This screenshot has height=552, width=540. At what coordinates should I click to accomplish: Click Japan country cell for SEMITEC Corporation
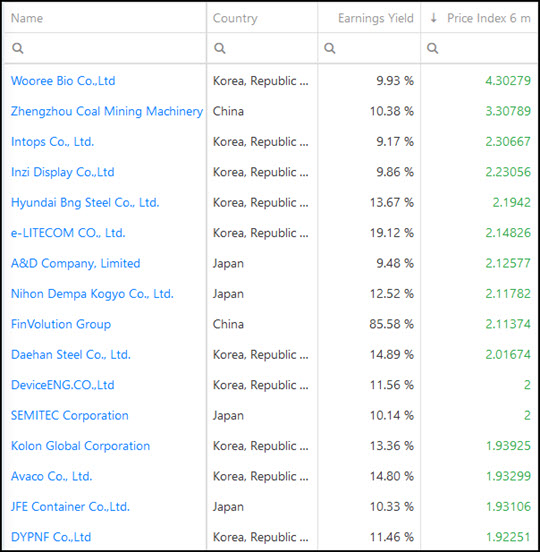pyautogui.click(x=228, y=415)
